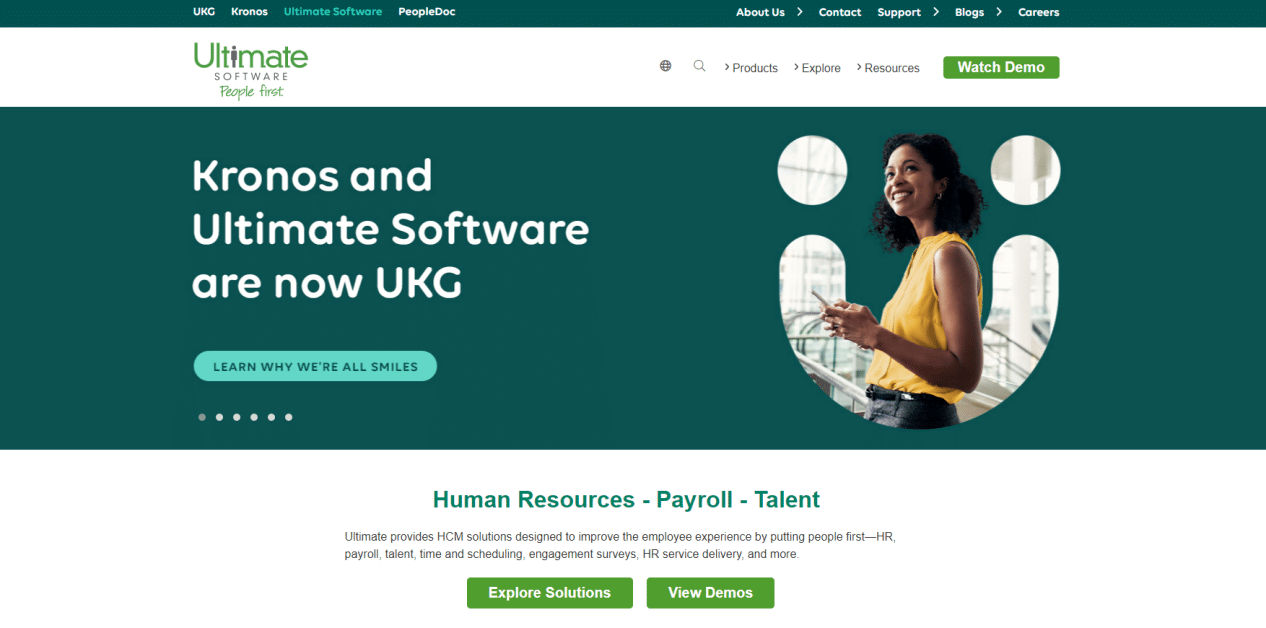This screenshot has height=628, width=1266.
Task: Select the first carousel dot
Action: [202, 417]
